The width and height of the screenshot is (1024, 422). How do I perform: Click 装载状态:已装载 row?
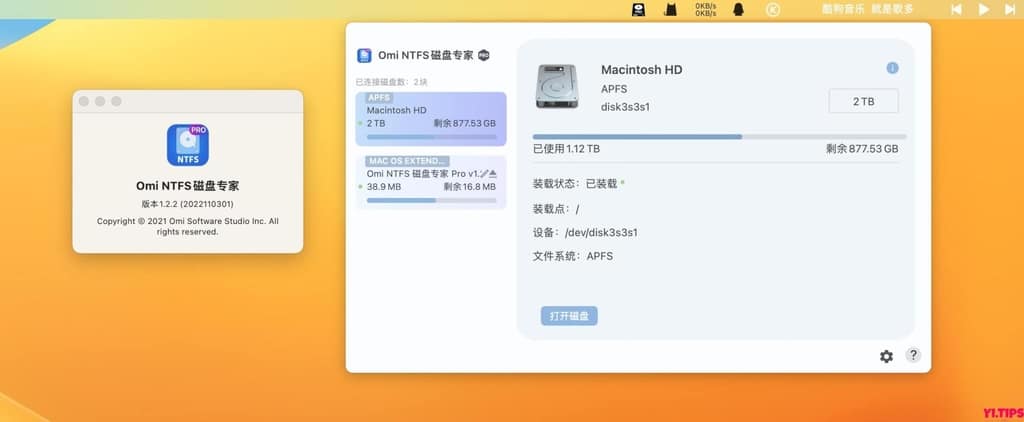pyautogui.click(x=579, y=184)
